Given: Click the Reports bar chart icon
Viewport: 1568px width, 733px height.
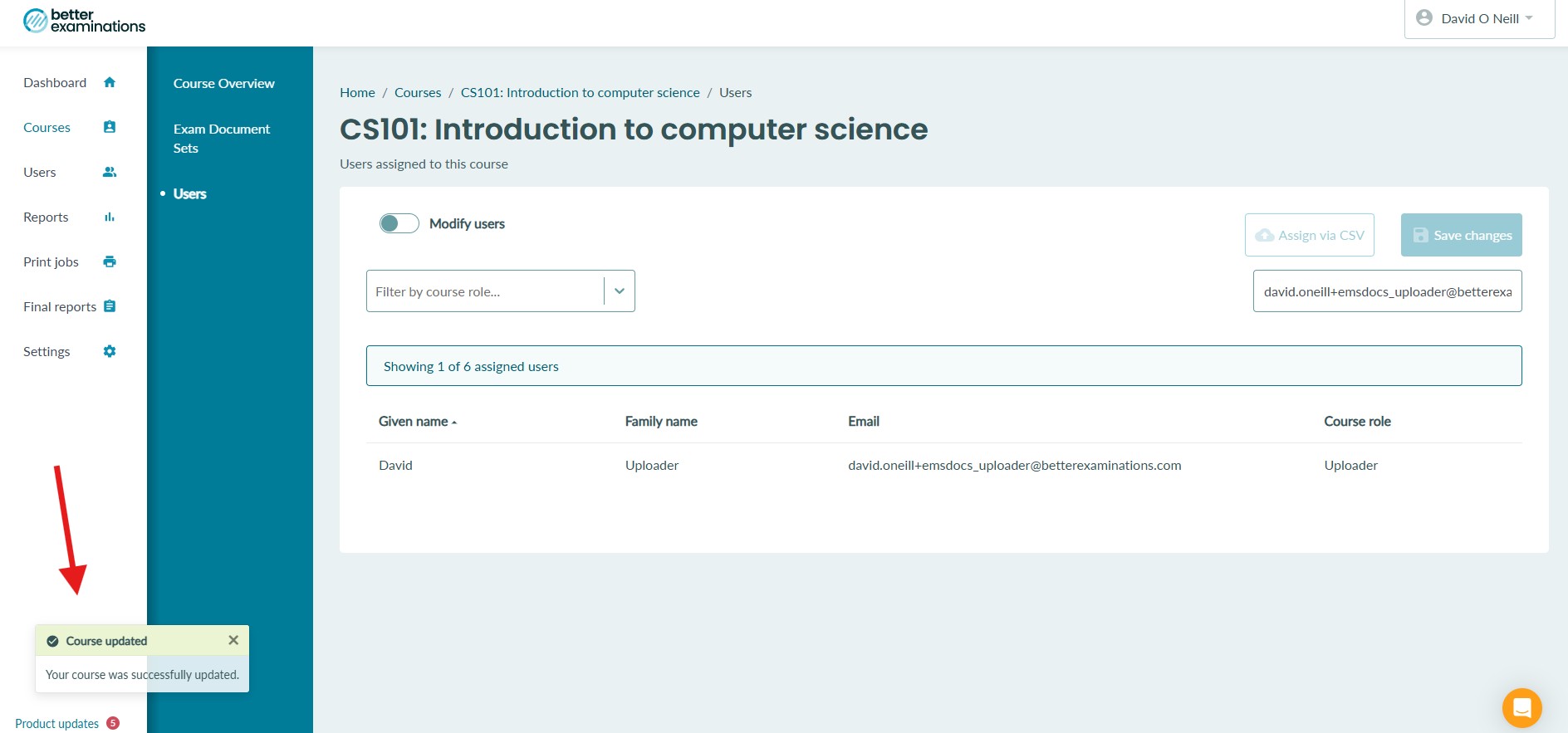Looking at the screenshot, I should pyautogui.click(x=110, y=217).
